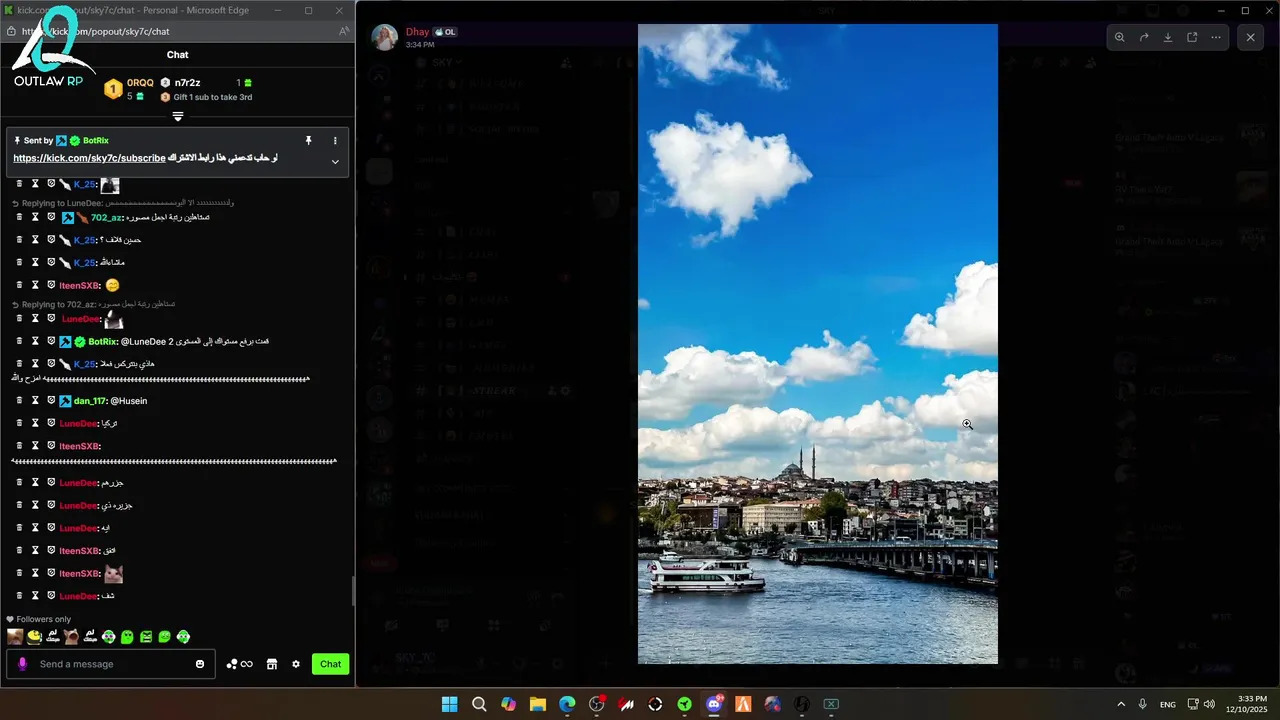Click the Edge address bar URL

(95, 31)
